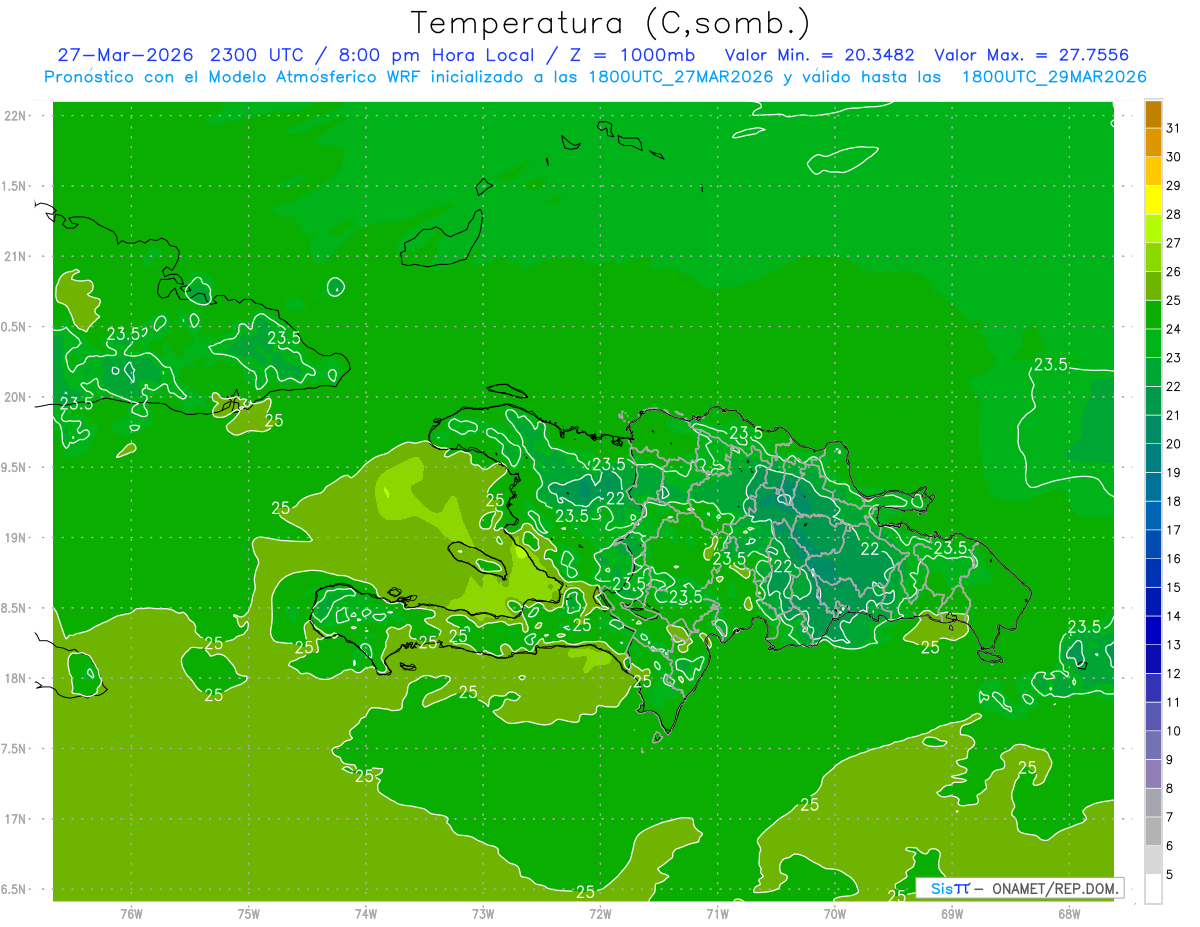The height and width of the screenshot is (927, 1200).
Task: Click the orange 31 degree color swatch
Action: [x=1153, y=114]
